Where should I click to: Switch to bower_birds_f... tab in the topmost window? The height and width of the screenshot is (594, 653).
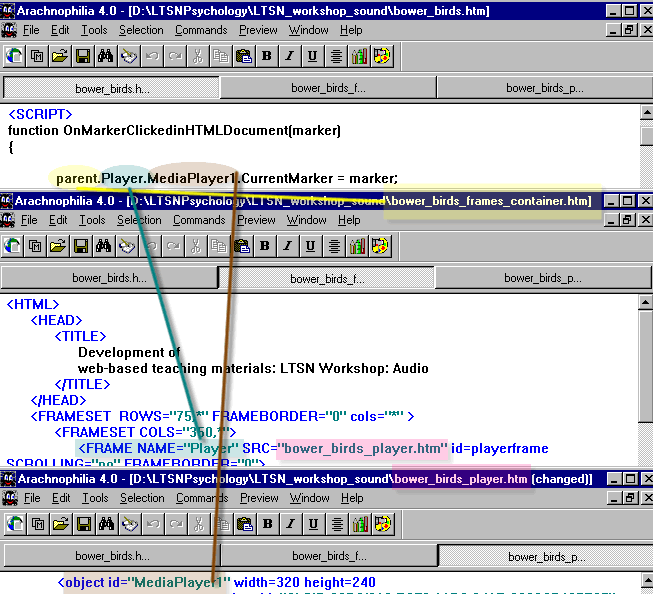(328, 88)
